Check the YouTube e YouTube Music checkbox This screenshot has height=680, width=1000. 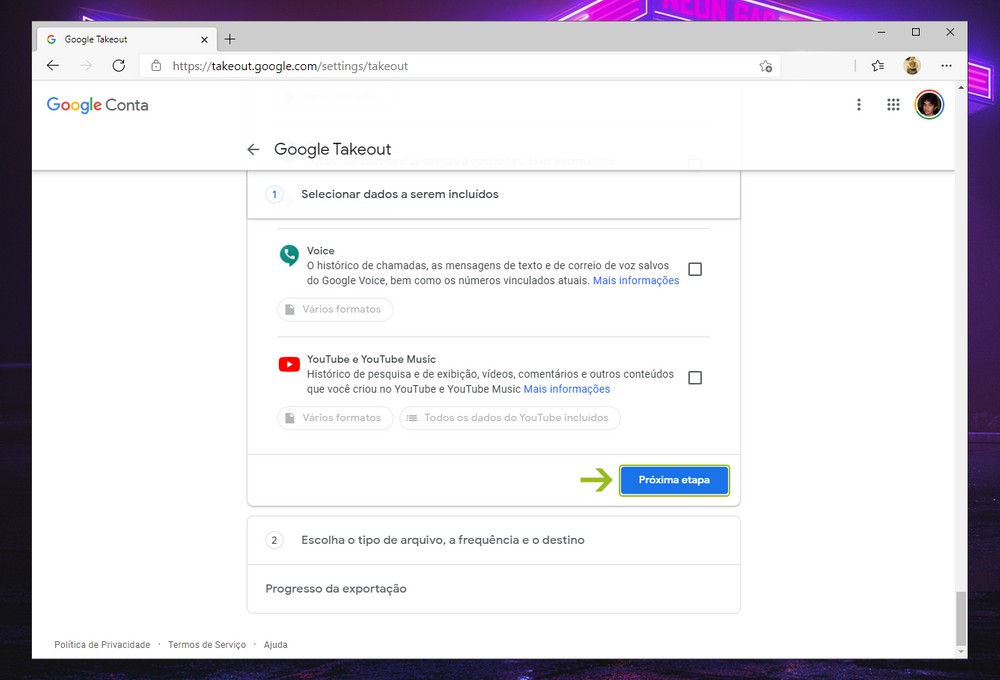point(695,378)
